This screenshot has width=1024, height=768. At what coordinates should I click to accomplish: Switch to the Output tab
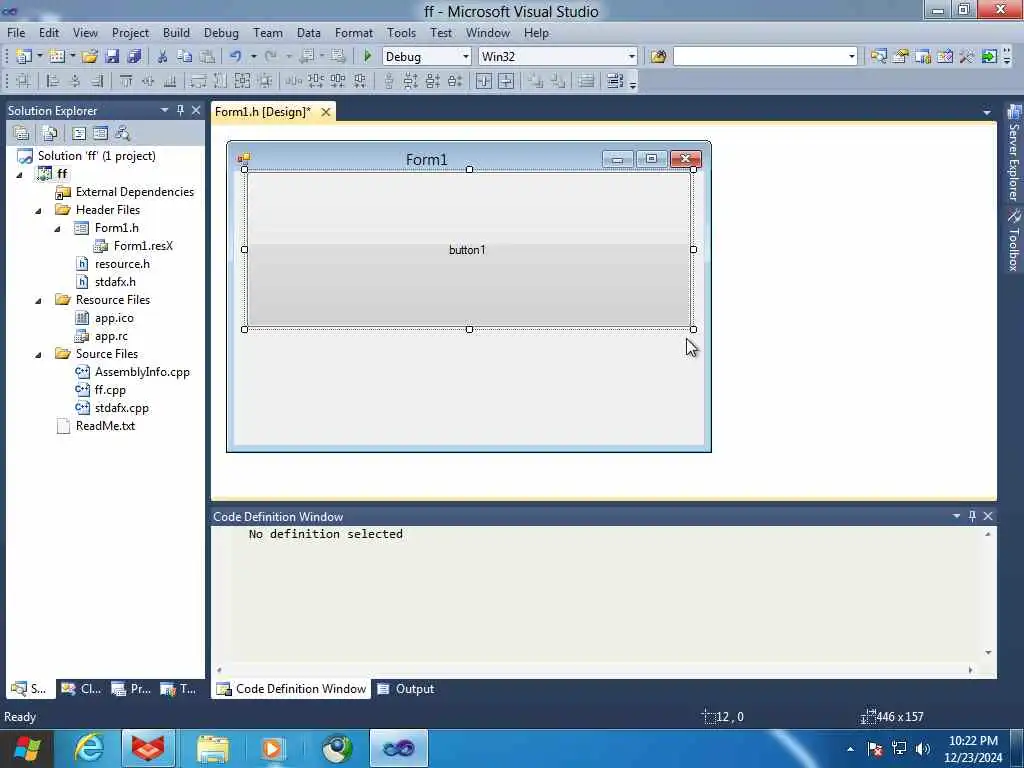click(x=406, y=689)
